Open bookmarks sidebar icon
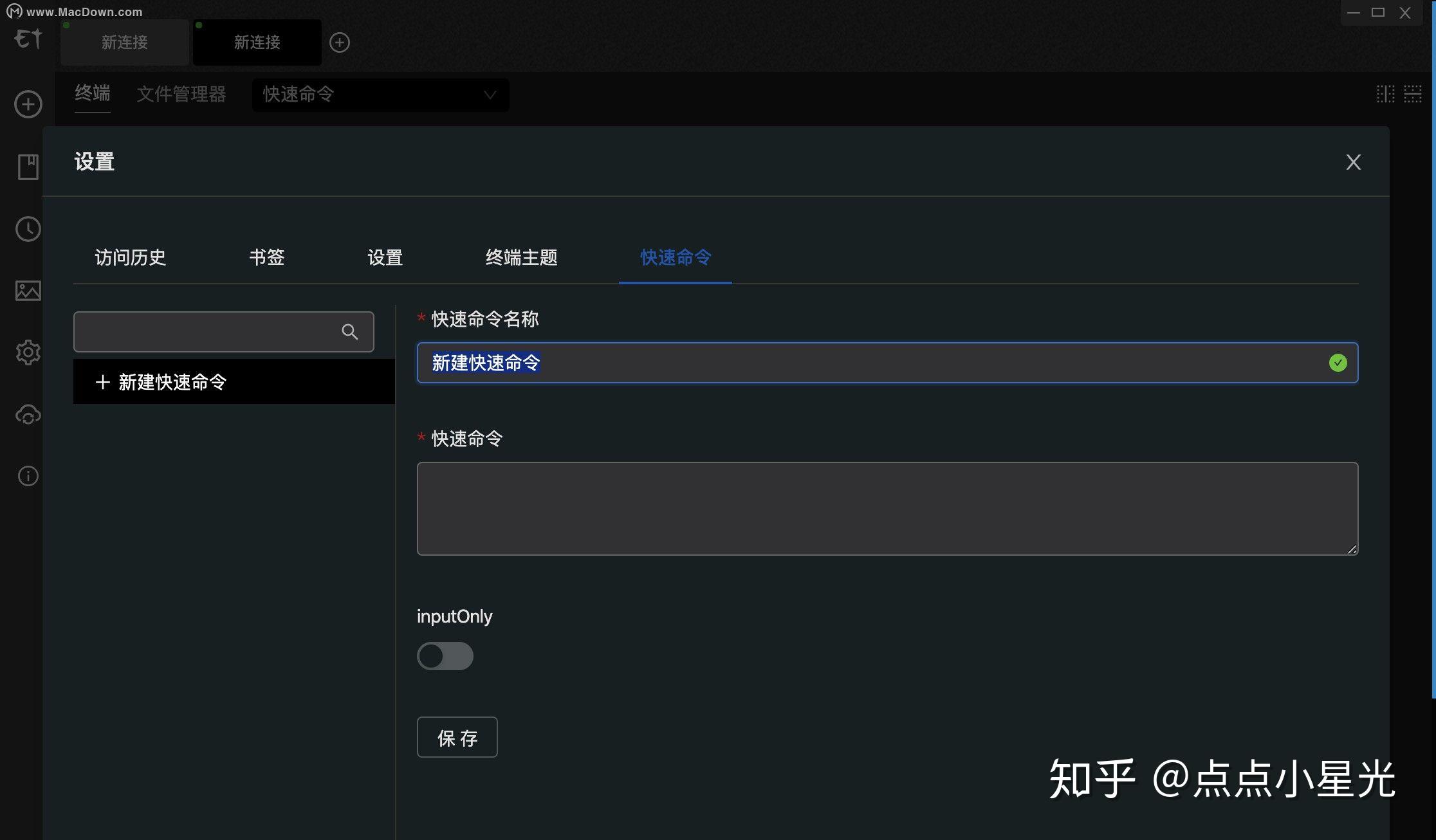 point(28,167)
